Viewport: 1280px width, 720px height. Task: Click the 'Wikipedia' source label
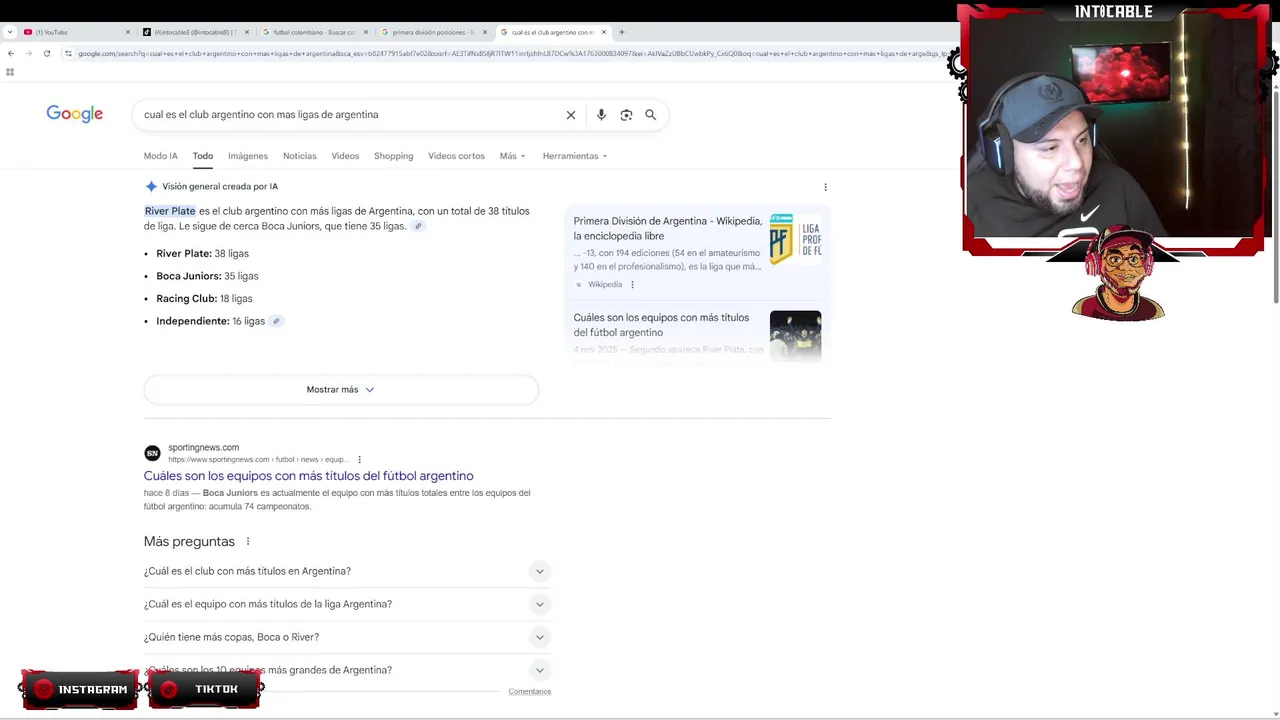click(605, 285)
